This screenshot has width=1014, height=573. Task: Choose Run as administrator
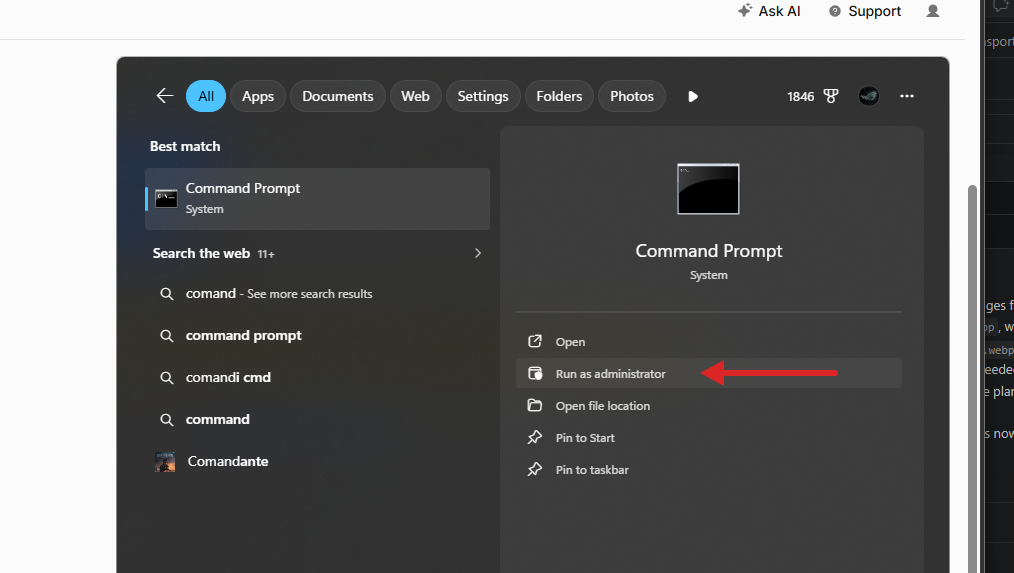(x=709, y=373)
